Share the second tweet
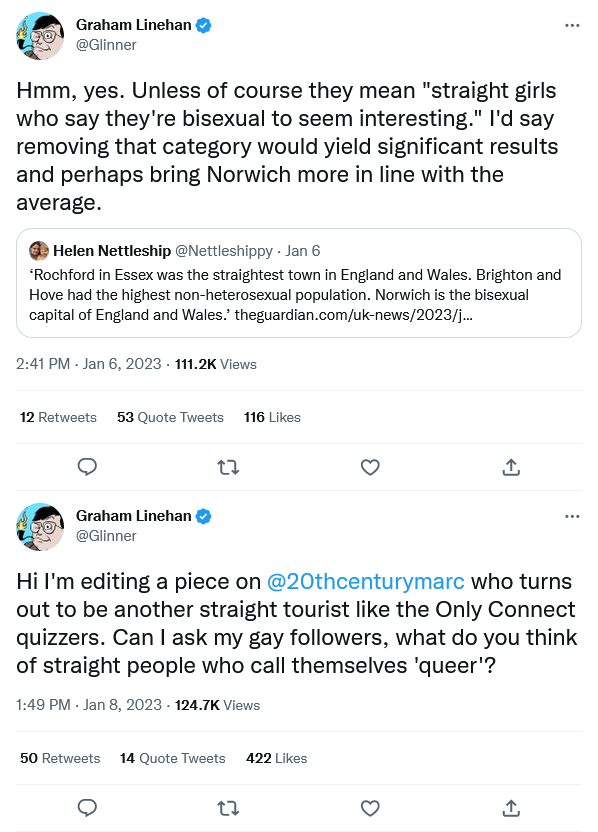The width and height of the screenshot is (598, 832). click(x=511, y=808)
